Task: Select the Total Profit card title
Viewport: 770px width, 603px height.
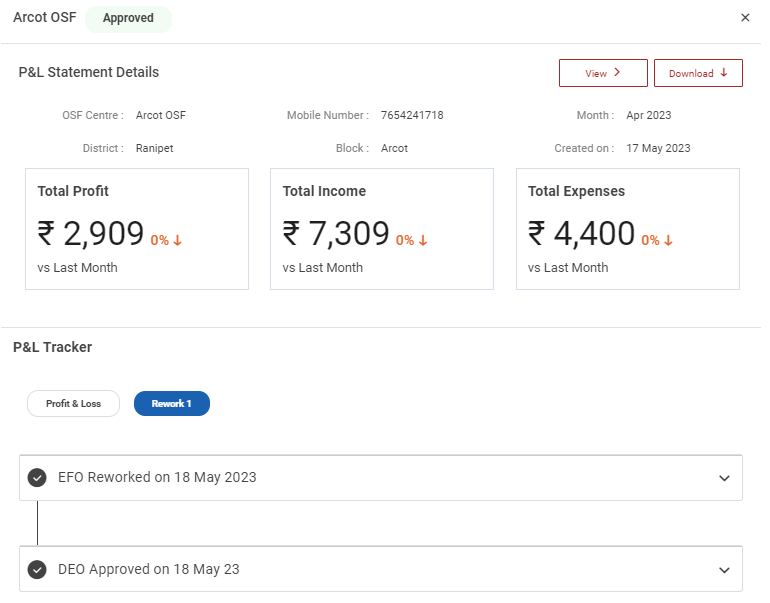Action: (73, 191)
